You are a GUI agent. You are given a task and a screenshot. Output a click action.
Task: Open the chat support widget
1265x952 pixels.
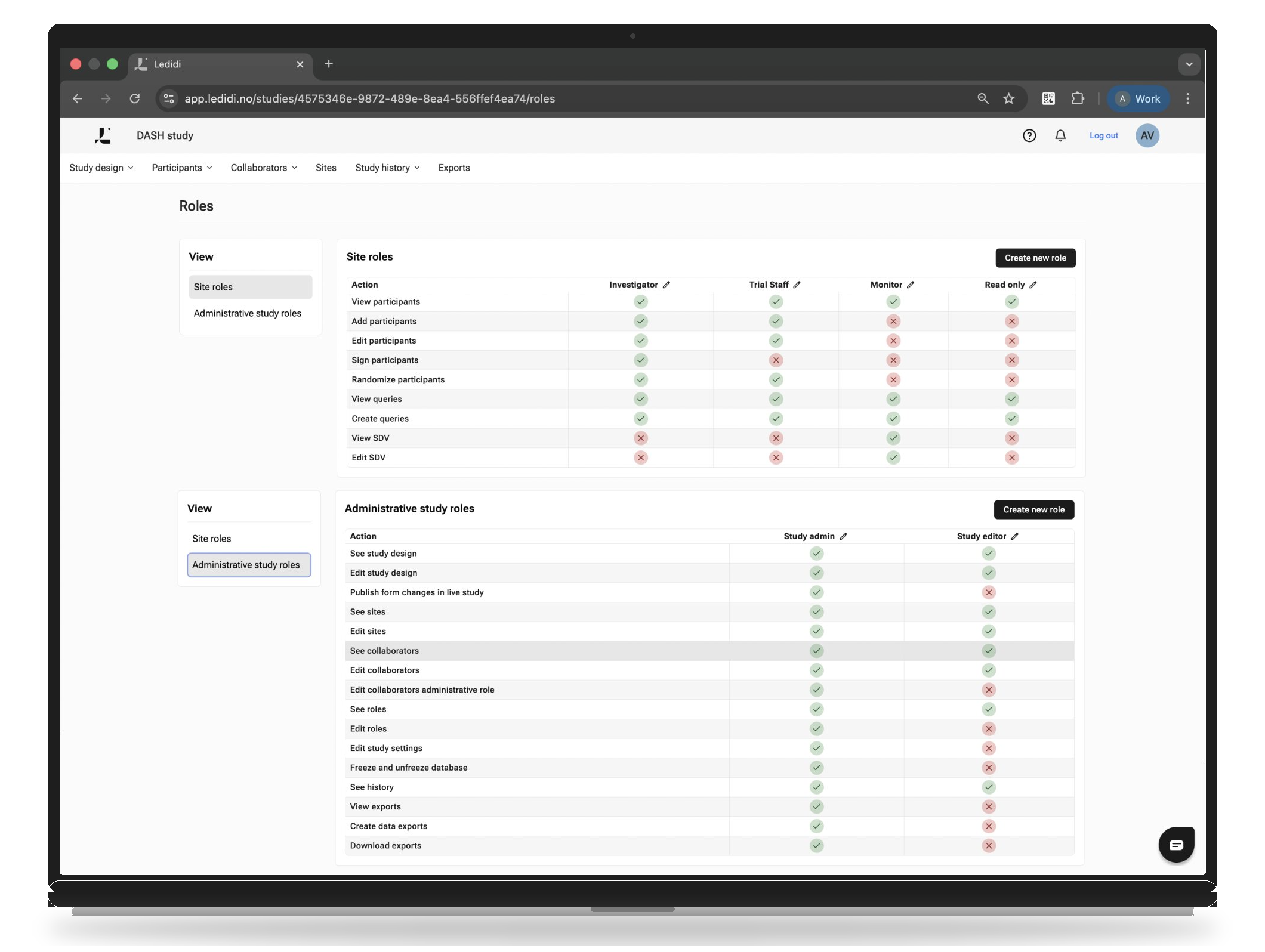click(1175, 845)
